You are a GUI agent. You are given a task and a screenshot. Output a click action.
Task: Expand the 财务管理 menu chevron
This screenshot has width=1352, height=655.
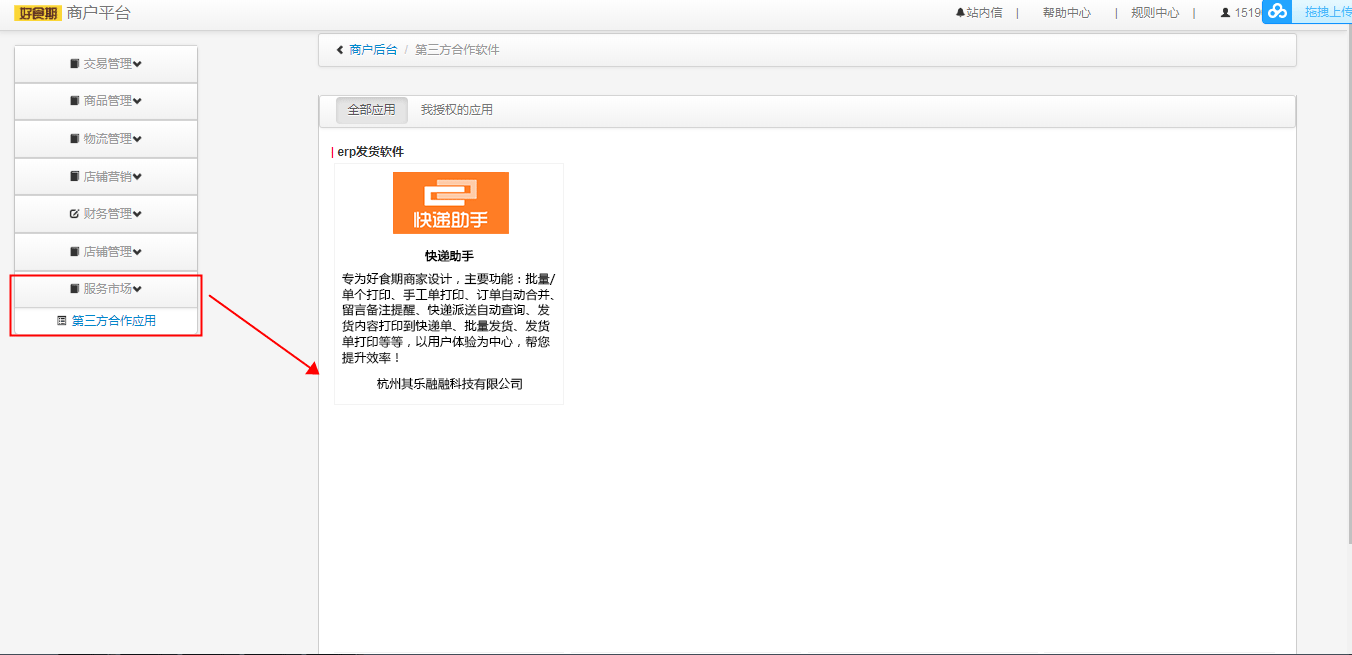[x=138, y=214]
